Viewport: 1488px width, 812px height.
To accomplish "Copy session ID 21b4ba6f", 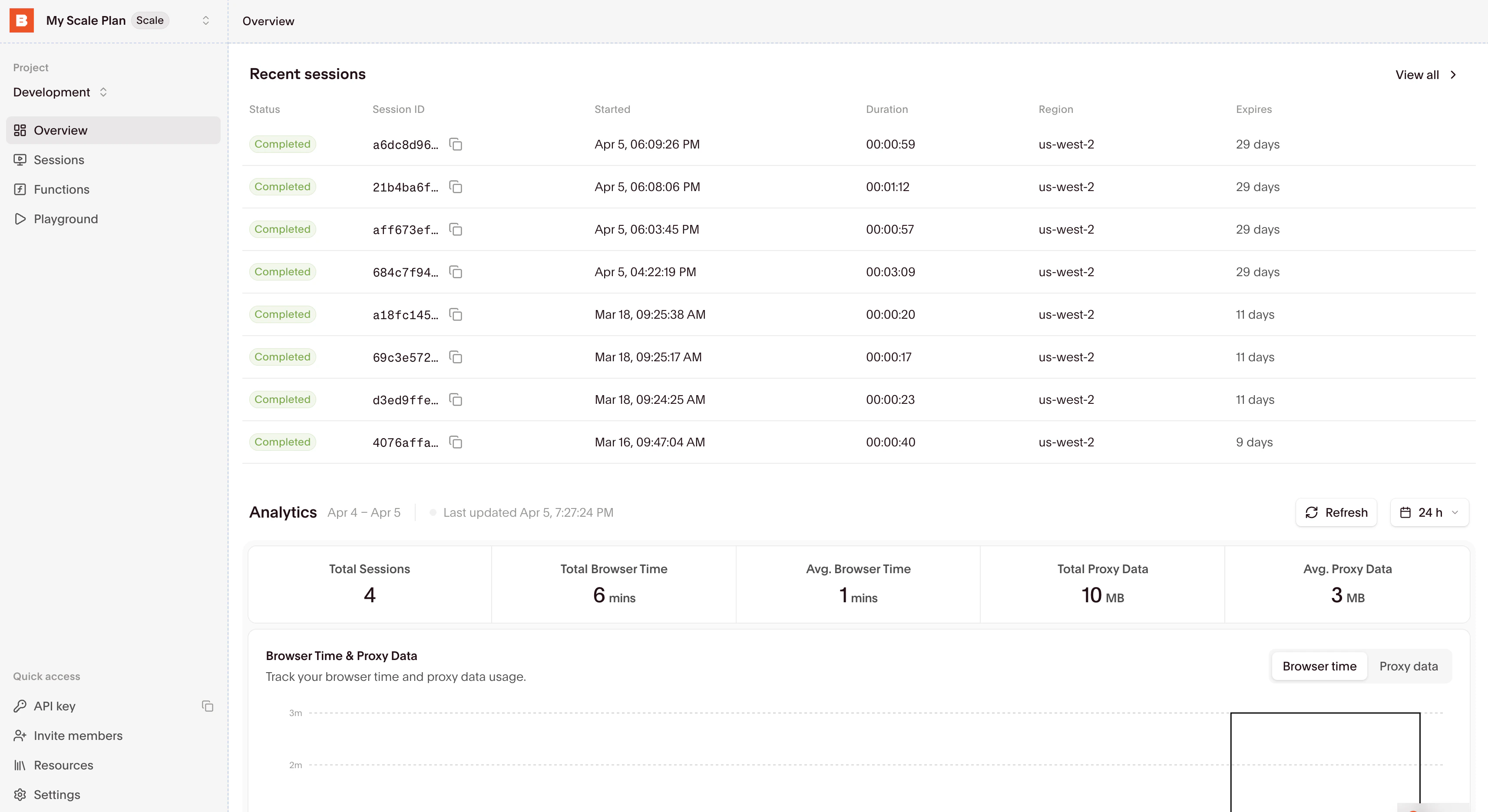I will 456,187.
